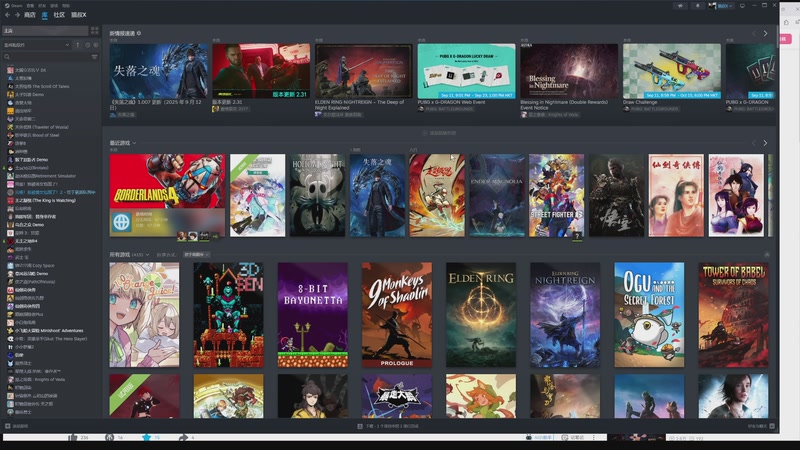Open the games filter dropdown in the sidebar

coord(37,45)
